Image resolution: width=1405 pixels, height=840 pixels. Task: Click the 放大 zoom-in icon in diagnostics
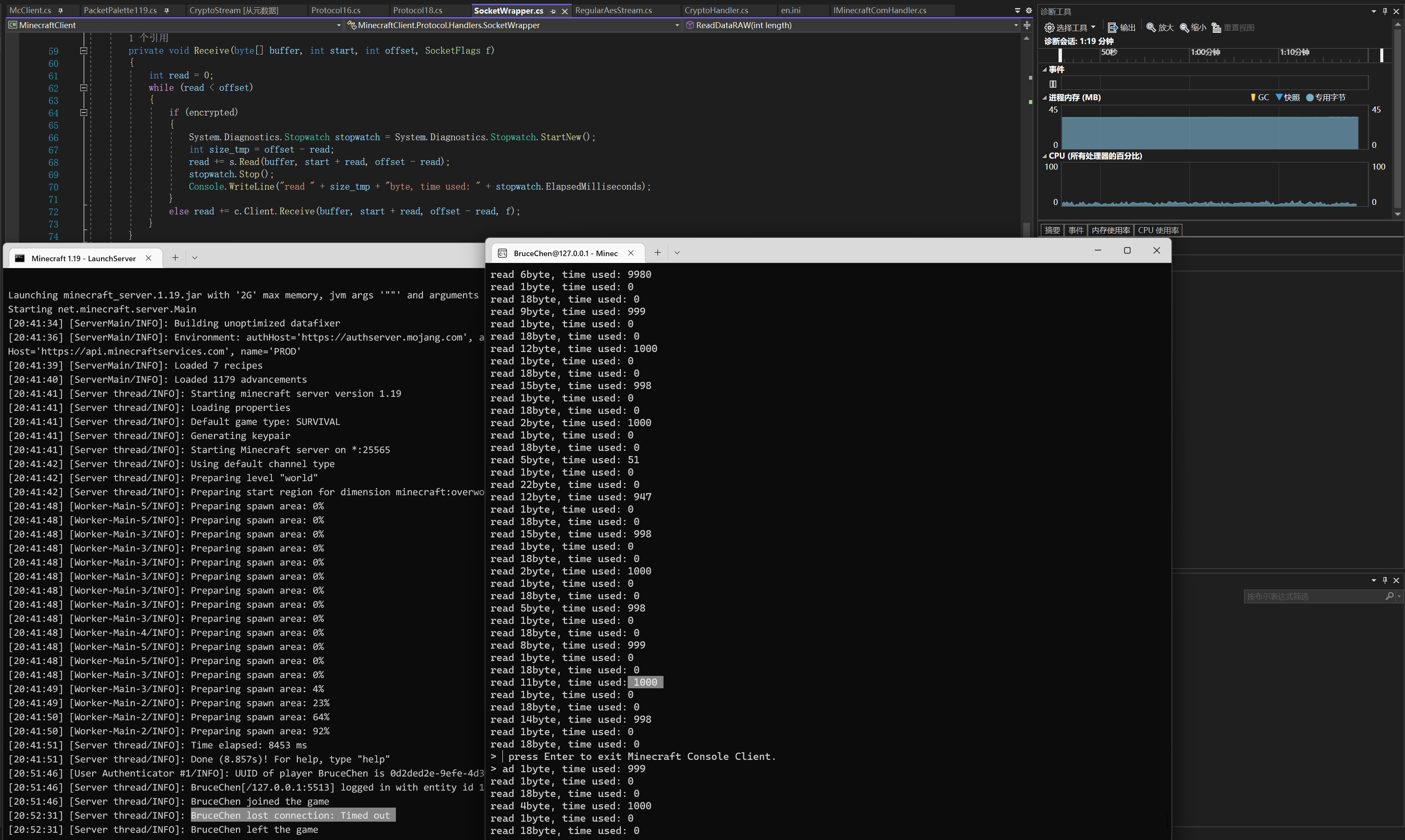[x=1159, y=27]
